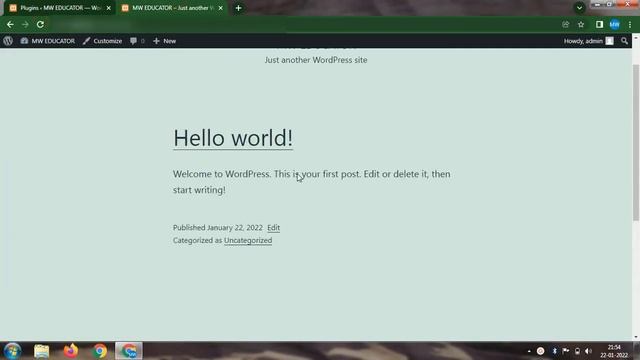
Task: Open the taskbar clock and date
Action: [x=614, y=351]
